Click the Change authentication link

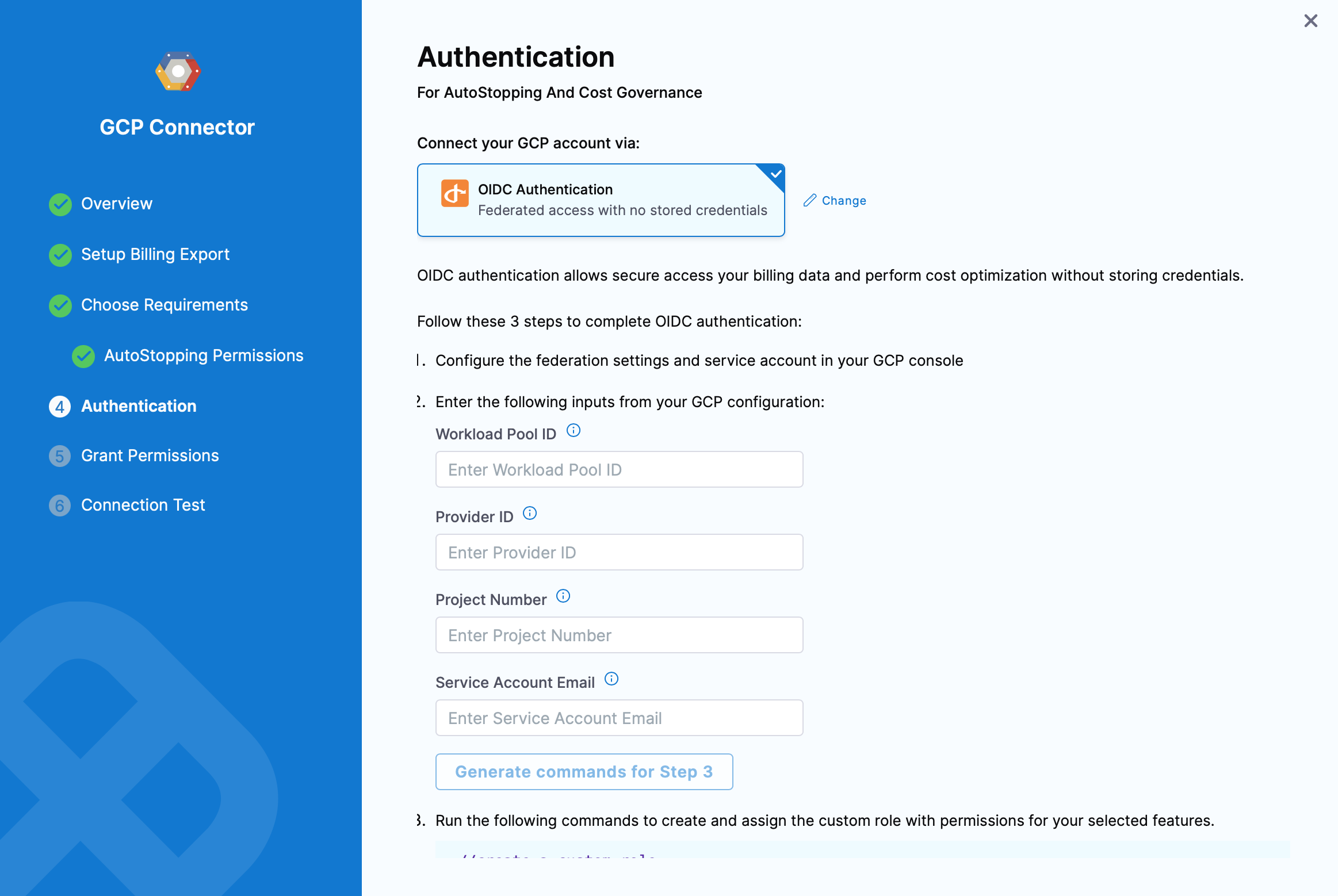843,201
